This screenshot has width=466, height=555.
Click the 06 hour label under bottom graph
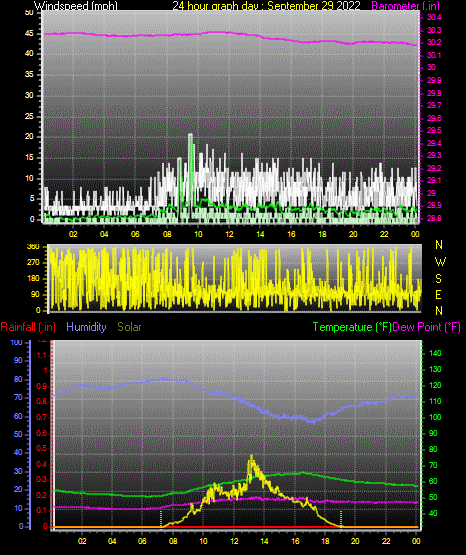[x=142, y=542]
